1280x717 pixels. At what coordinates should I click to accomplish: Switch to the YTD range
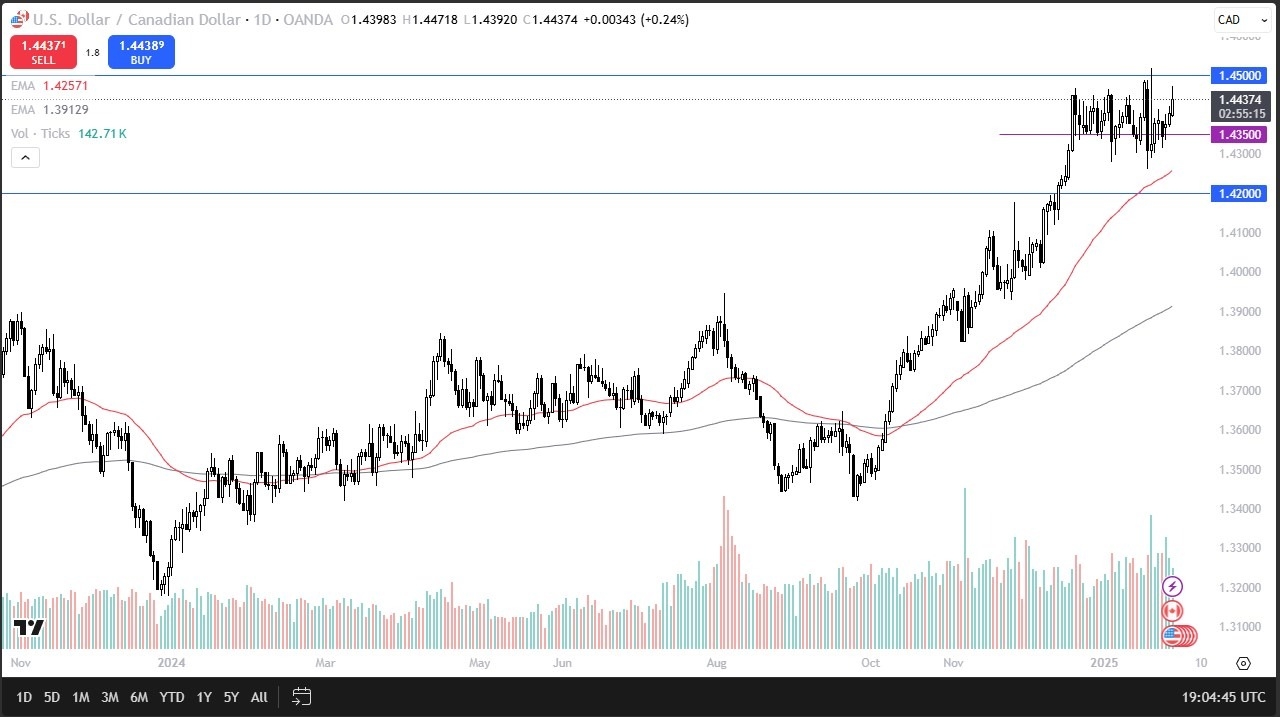click(171, 697)
